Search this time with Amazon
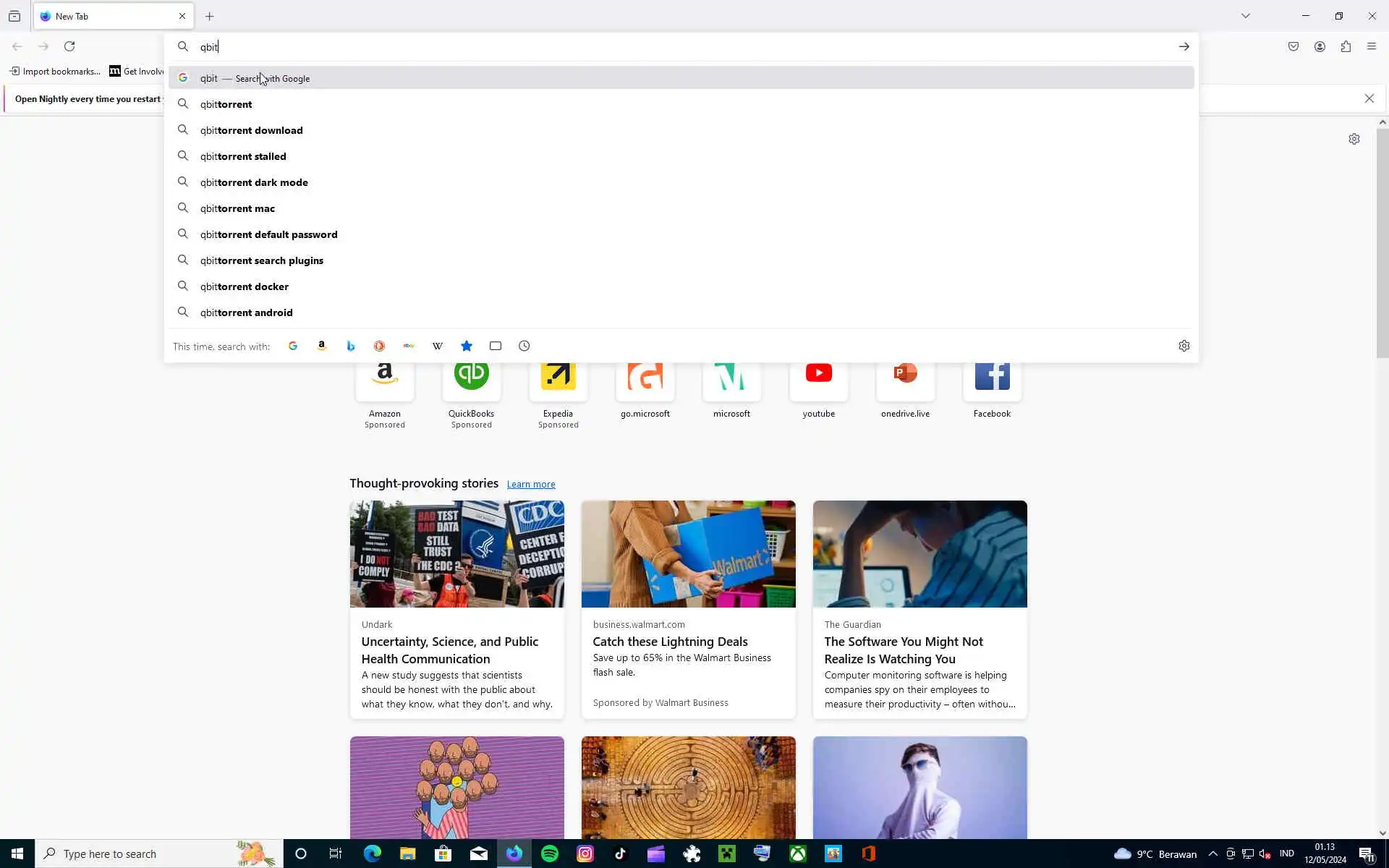 tap(322, 346)
